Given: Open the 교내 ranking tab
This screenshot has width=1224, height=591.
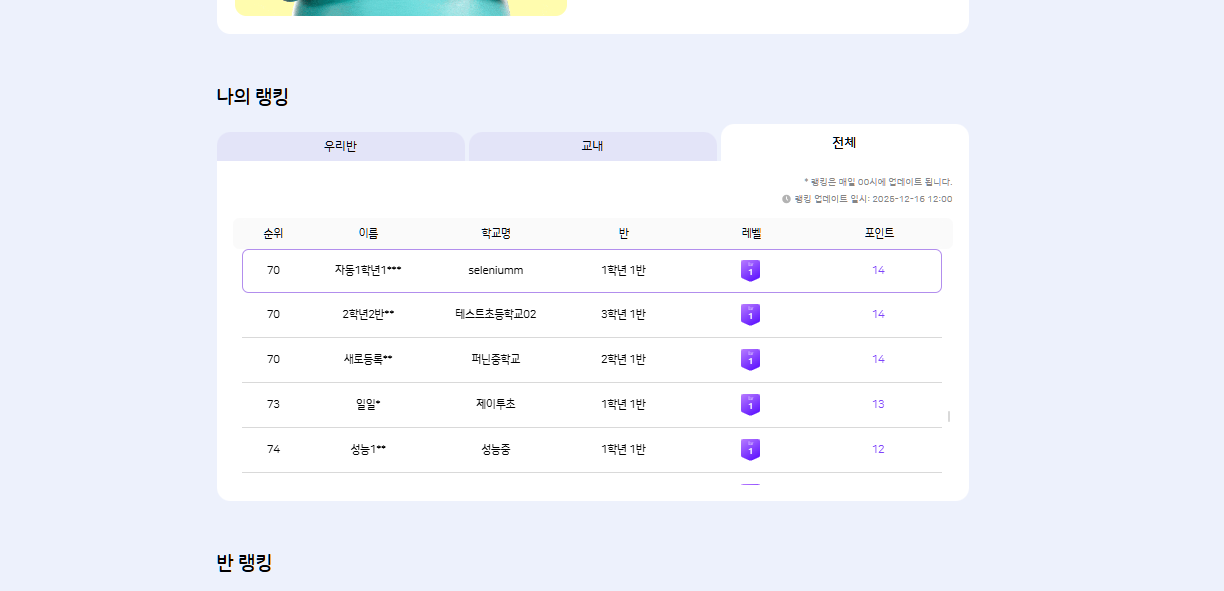Looking at the screenshot, I should [592, 146].
